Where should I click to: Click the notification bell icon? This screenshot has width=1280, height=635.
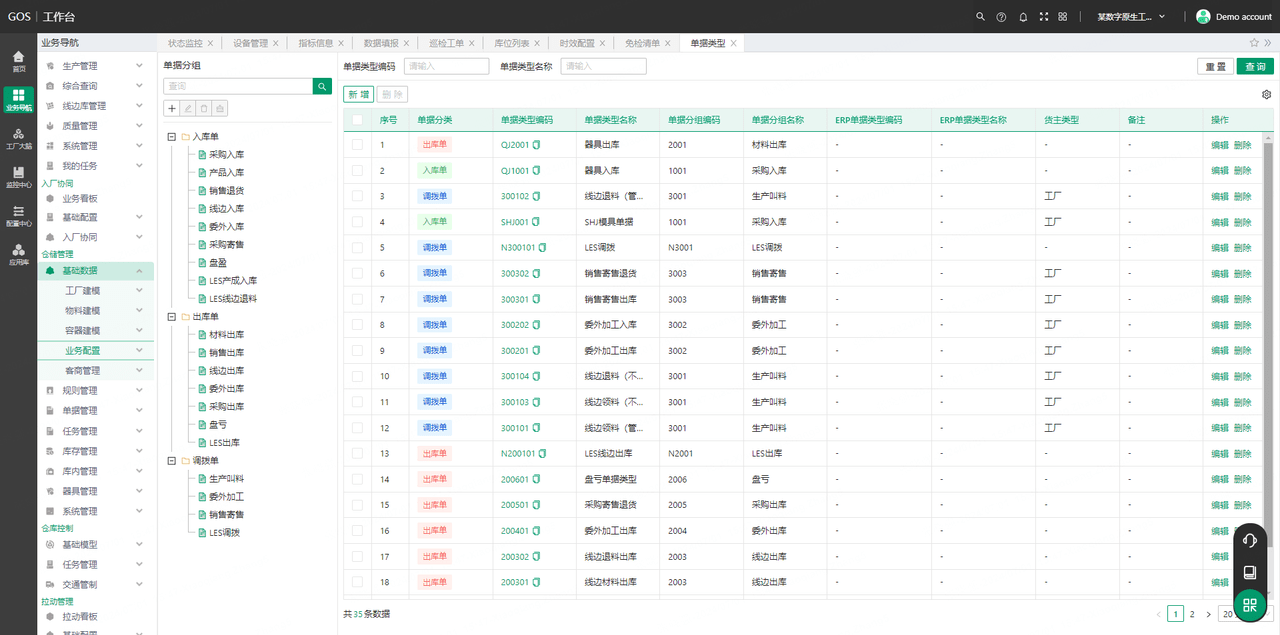[x=1023, y=17]
